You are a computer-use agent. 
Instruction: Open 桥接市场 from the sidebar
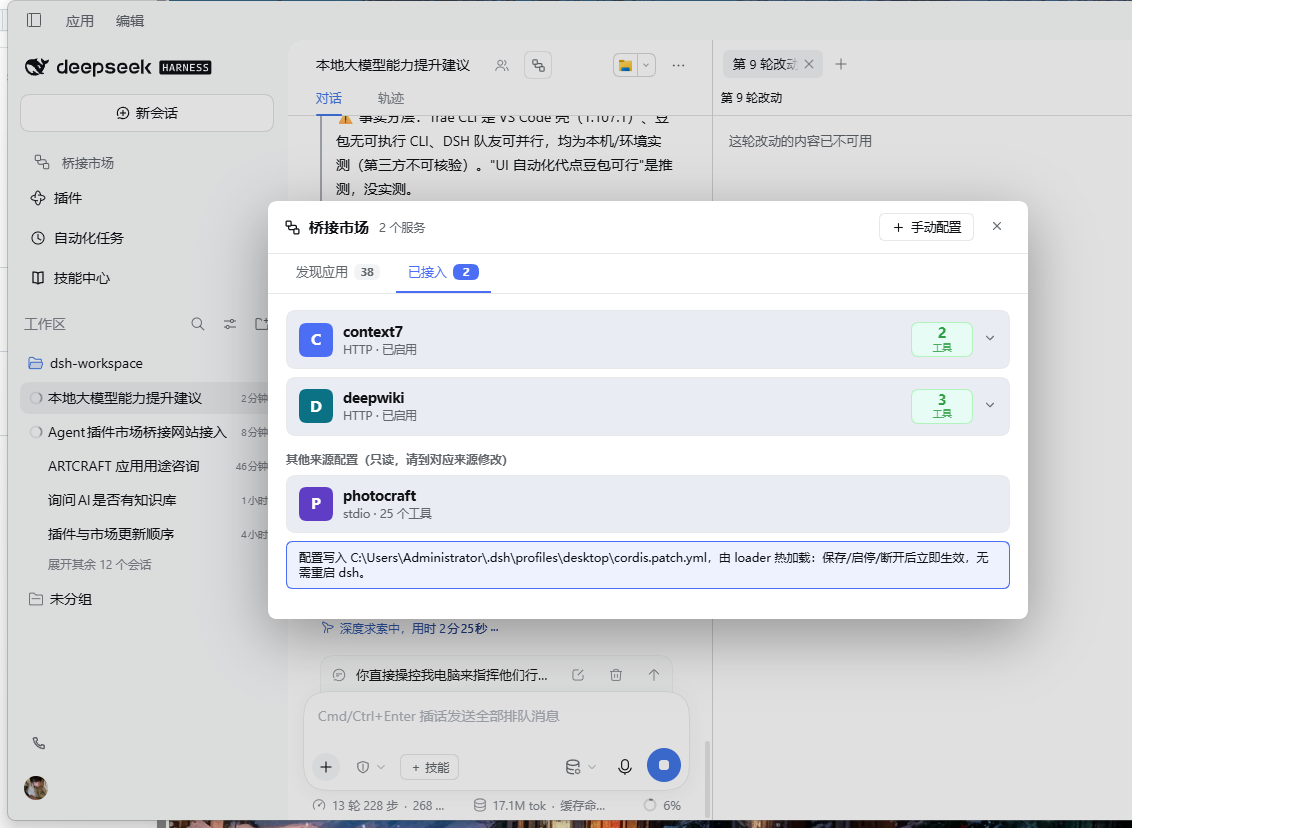(74, 162)
